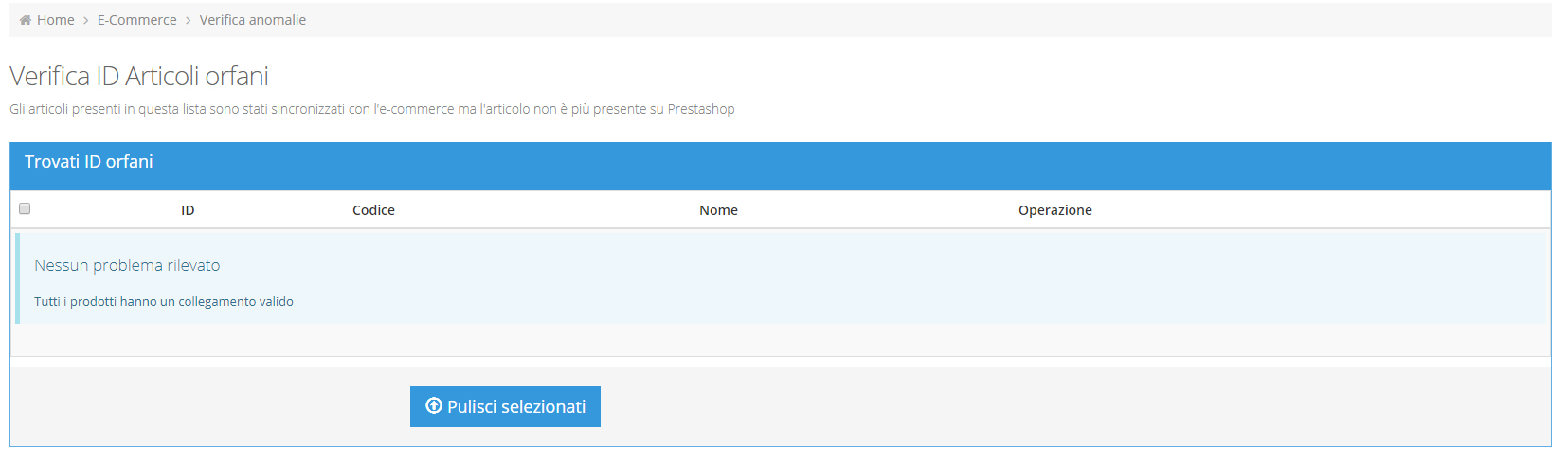
Task: Sort by the Nome column header
Action: click(718, 210)
